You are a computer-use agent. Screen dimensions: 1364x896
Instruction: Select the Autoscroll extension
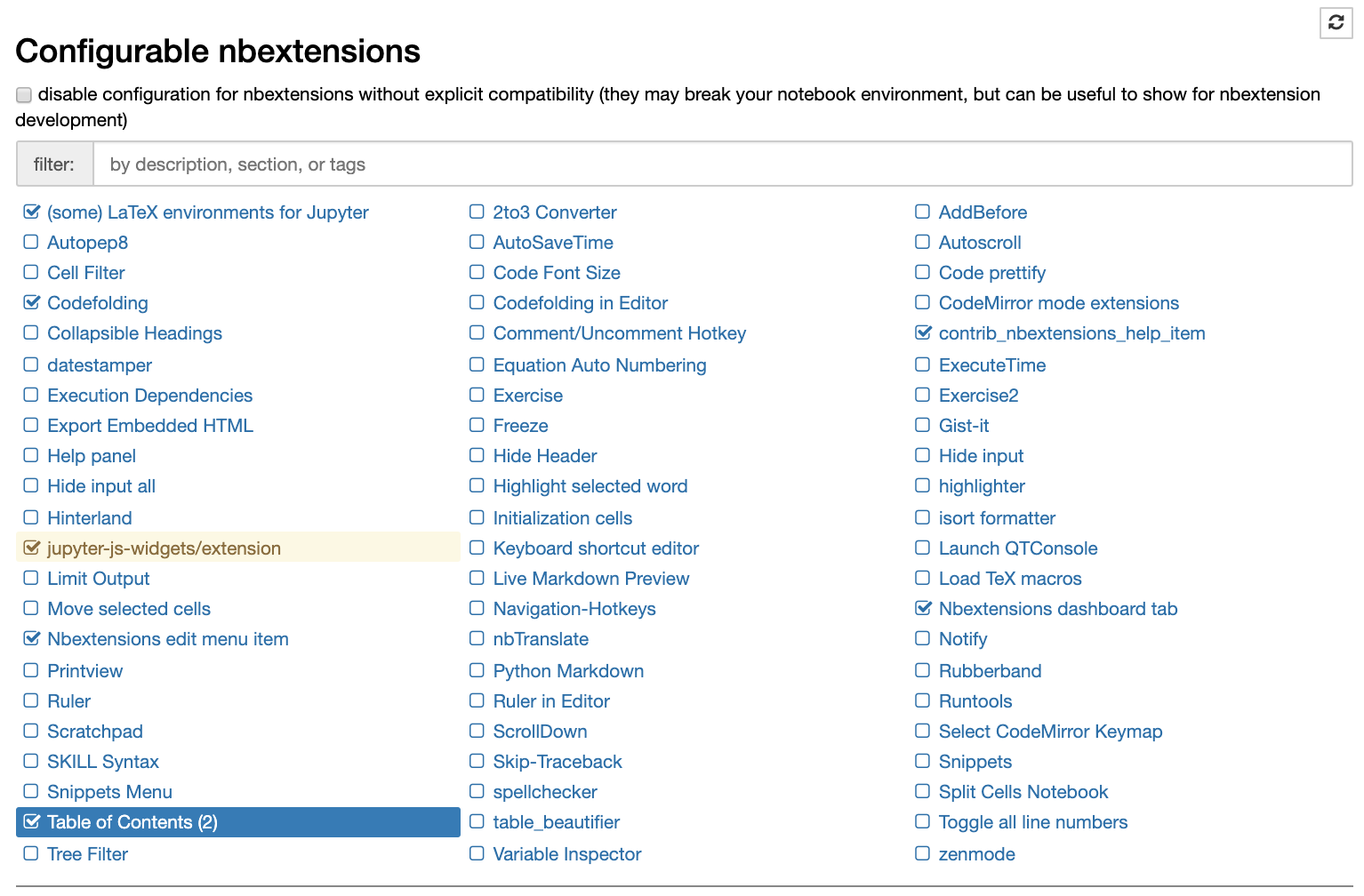coord(980,243)
